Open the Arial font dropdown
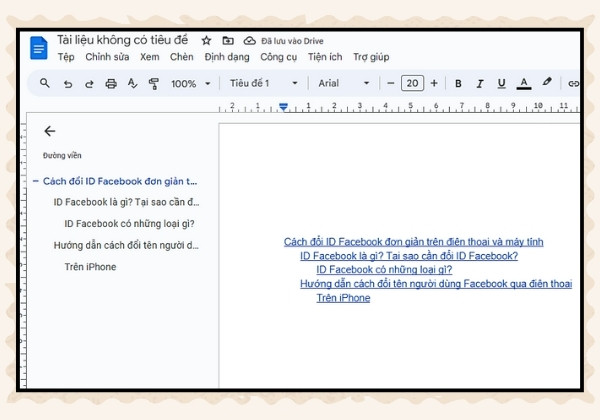This screenshot has height=420, width=600. [344, 83]
